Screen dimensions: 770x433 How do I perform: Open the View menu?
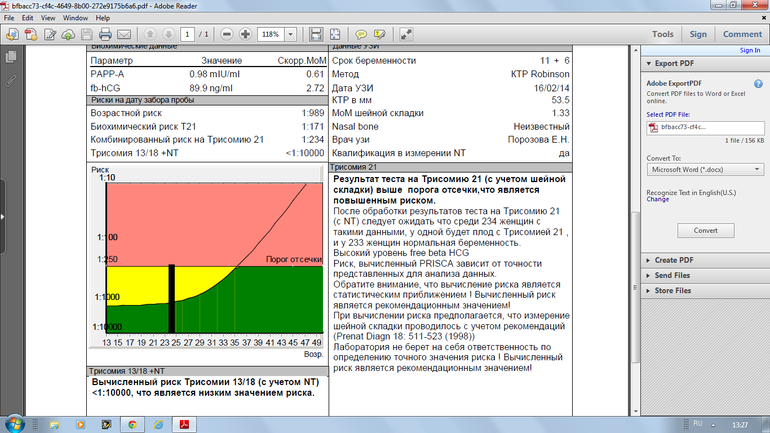tap(48, 18)
